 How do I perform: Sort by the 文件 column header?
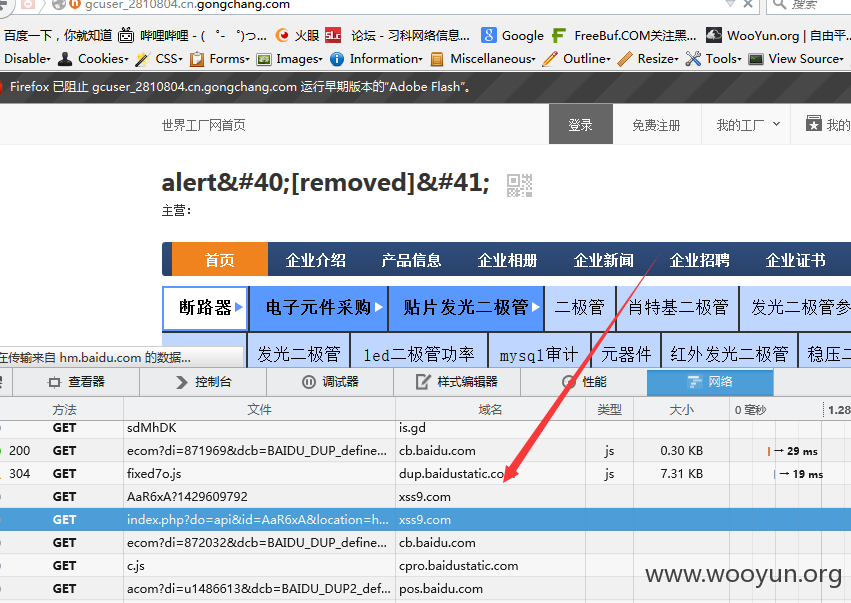pyautogui.click(x=259, y=410)
